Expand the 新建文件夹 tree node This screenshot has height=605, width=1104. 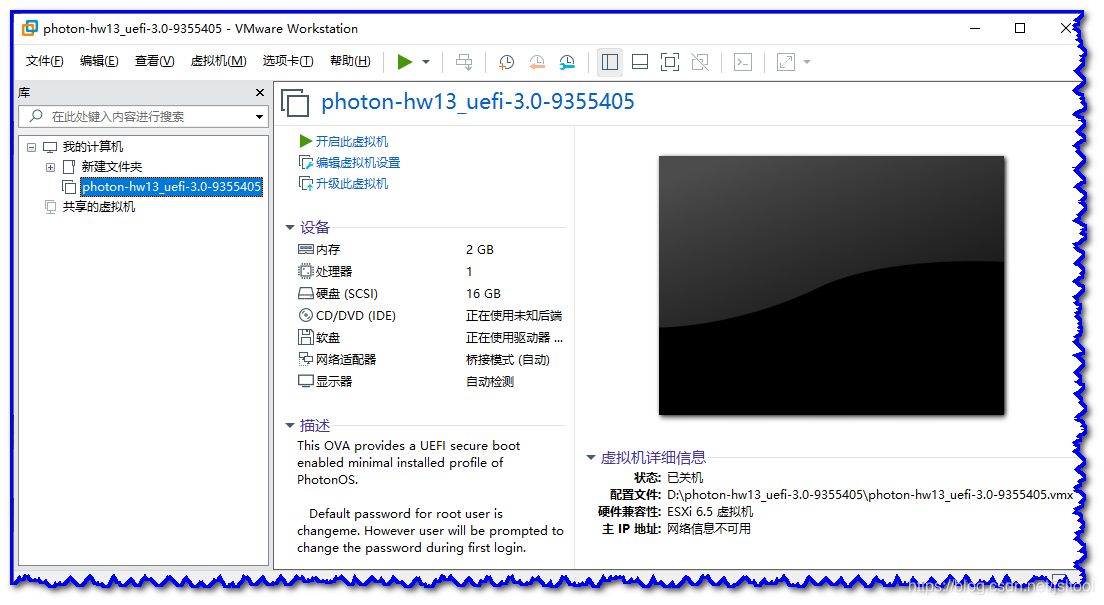click(x=50, y=167)
